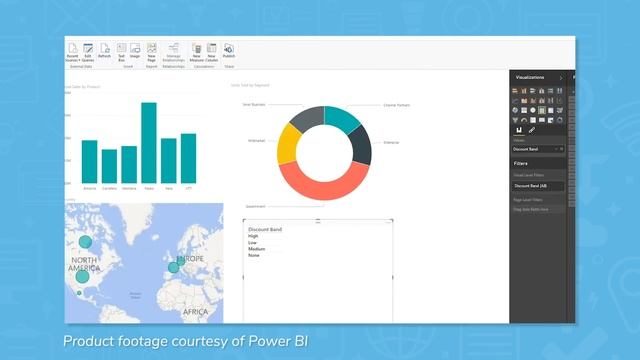Click the yellow Midmarket donut segment
The width and height of the screenshot is (640, 360).
pyautogui.click(x=289, y=144)
